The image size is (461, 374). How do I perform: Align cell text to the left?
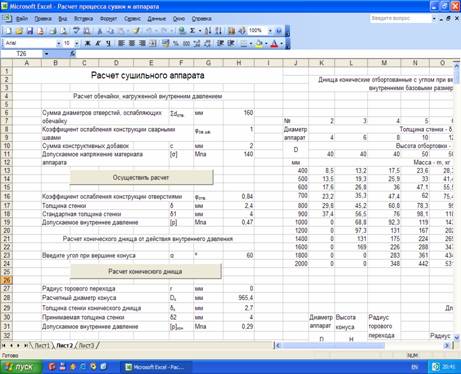point(121,43)
